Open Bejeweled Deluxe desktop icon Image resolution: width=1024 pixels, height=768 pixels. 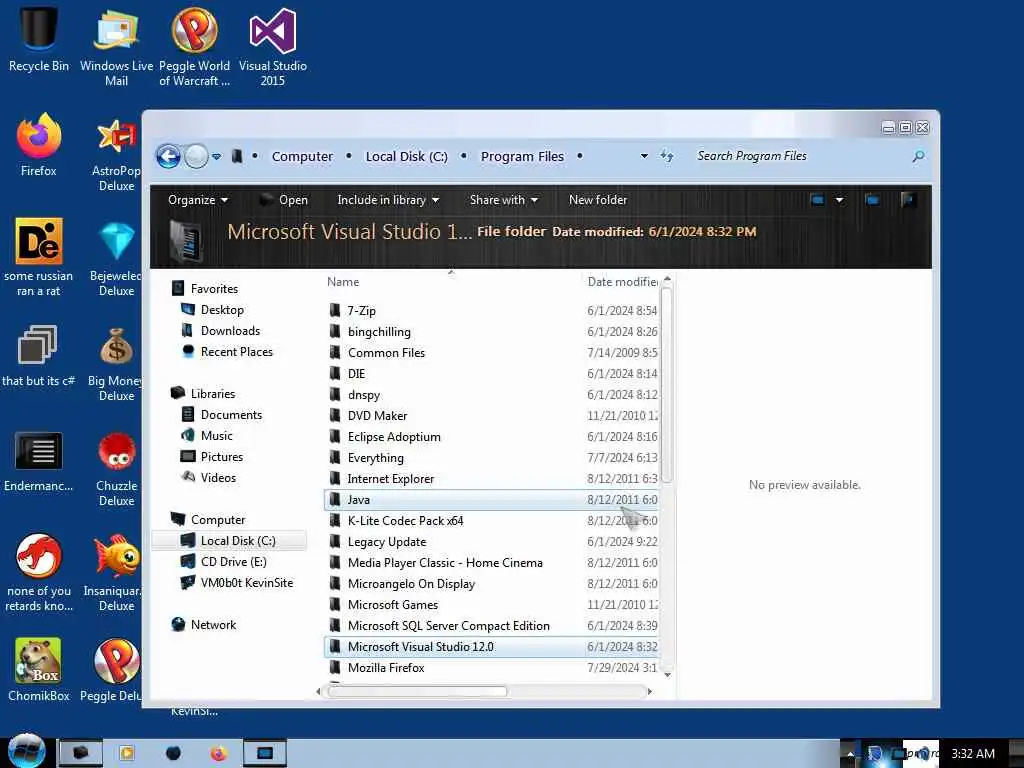pos(116,257)
